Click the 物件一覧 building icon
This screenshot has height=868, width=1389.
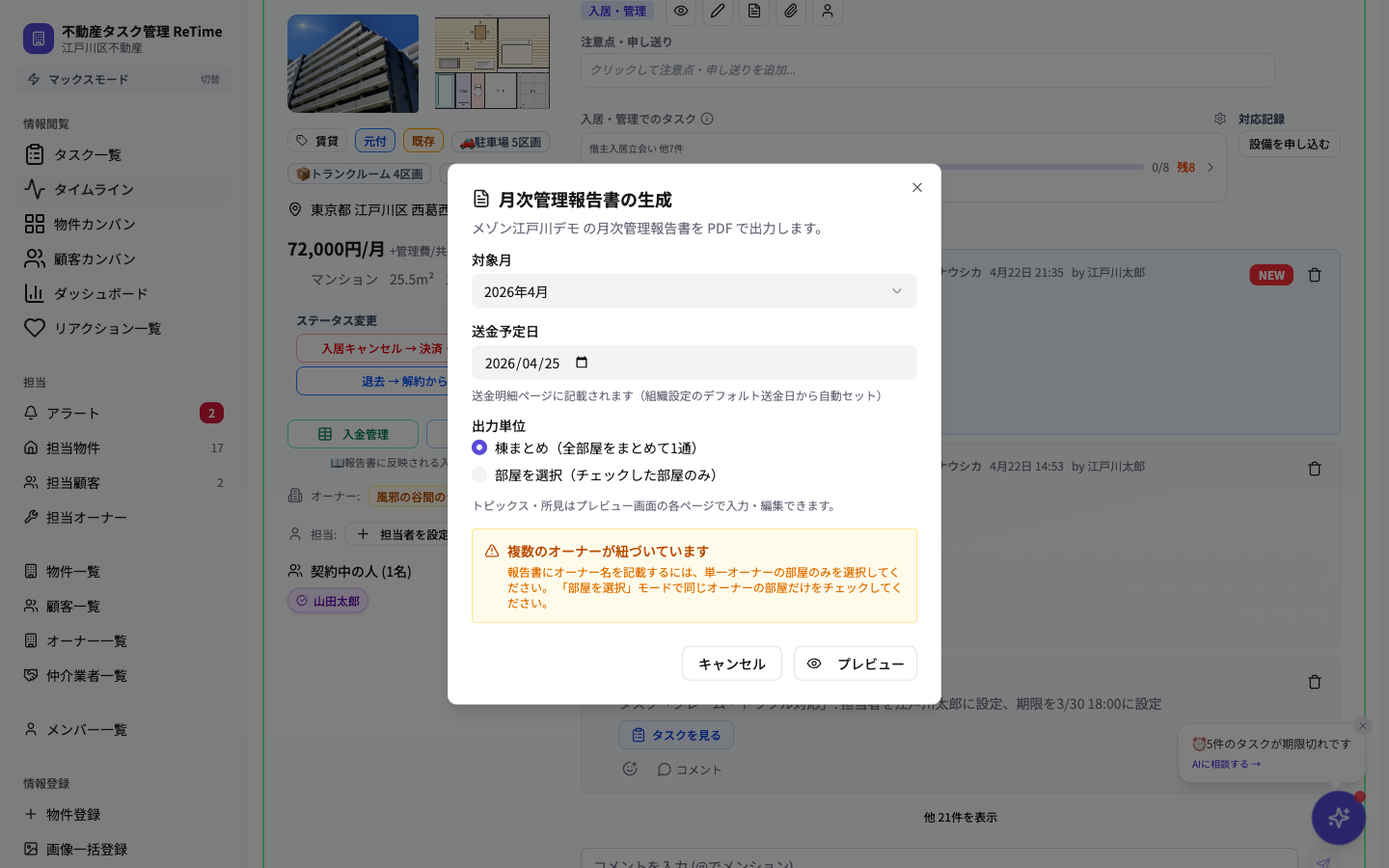click(31, 571)
